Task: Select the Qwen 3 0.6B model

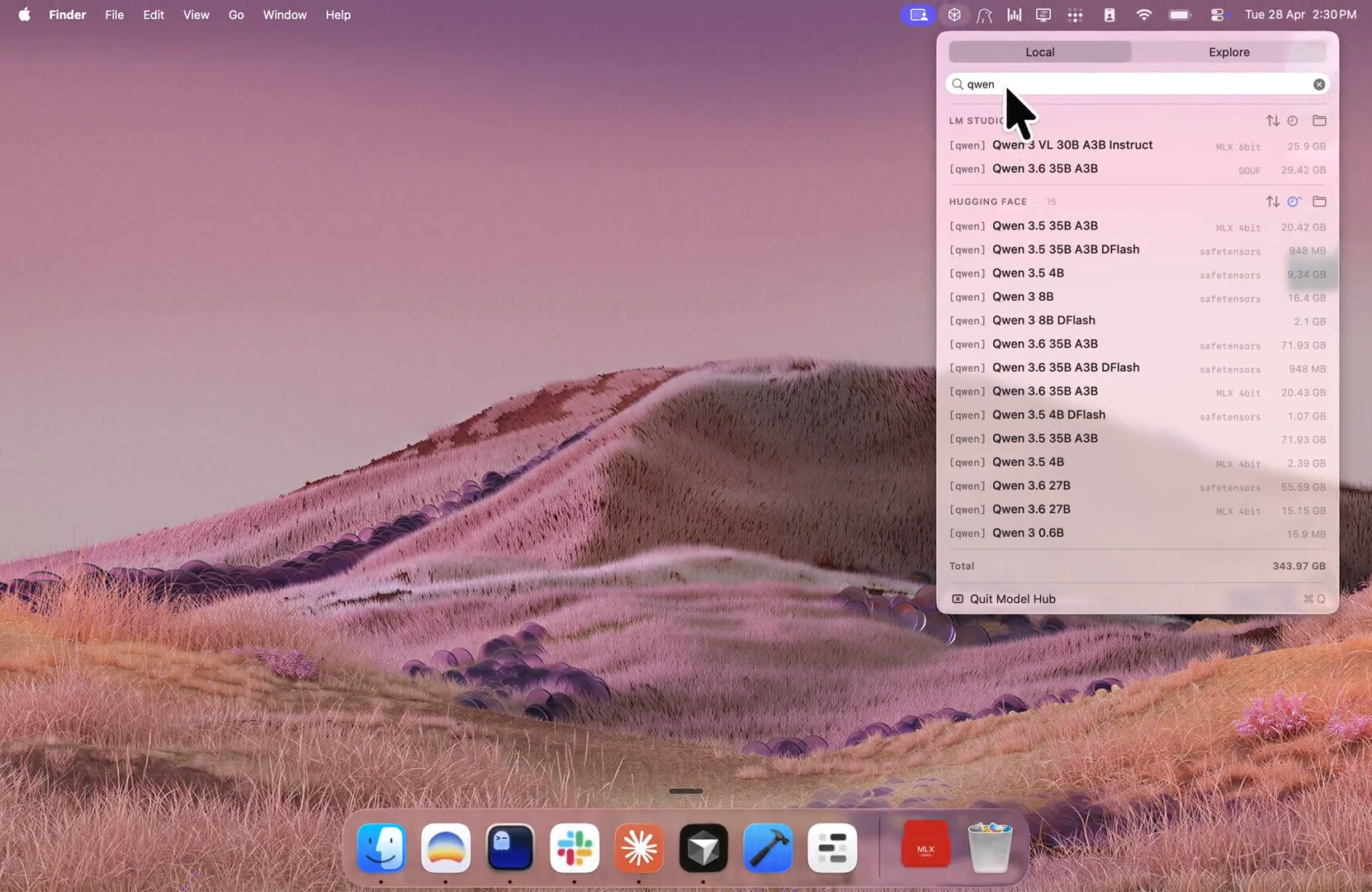Action: 1028,534
